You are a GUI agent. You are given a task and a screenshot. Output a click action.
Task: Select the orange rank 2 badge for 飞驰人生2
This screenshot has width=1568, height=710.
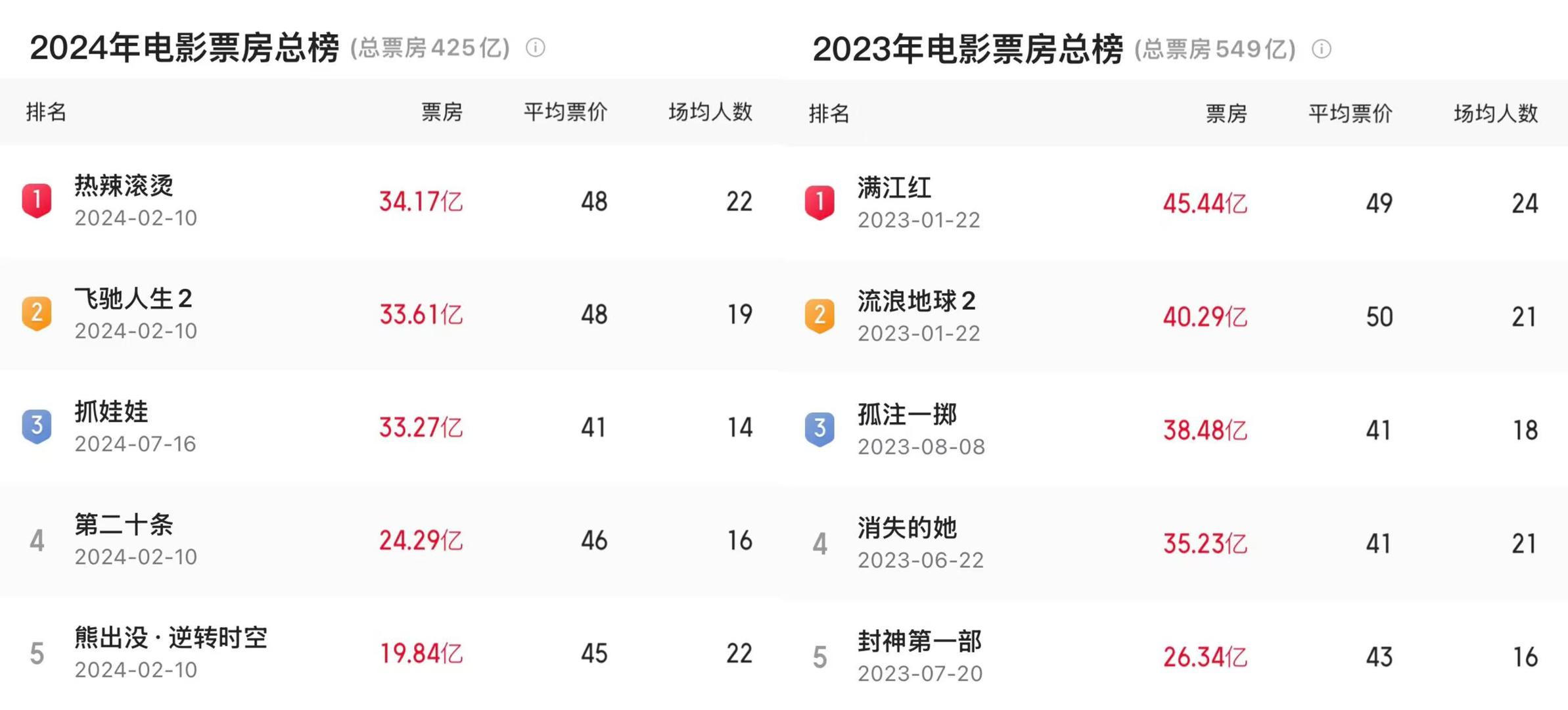click(x=37, y=315)
